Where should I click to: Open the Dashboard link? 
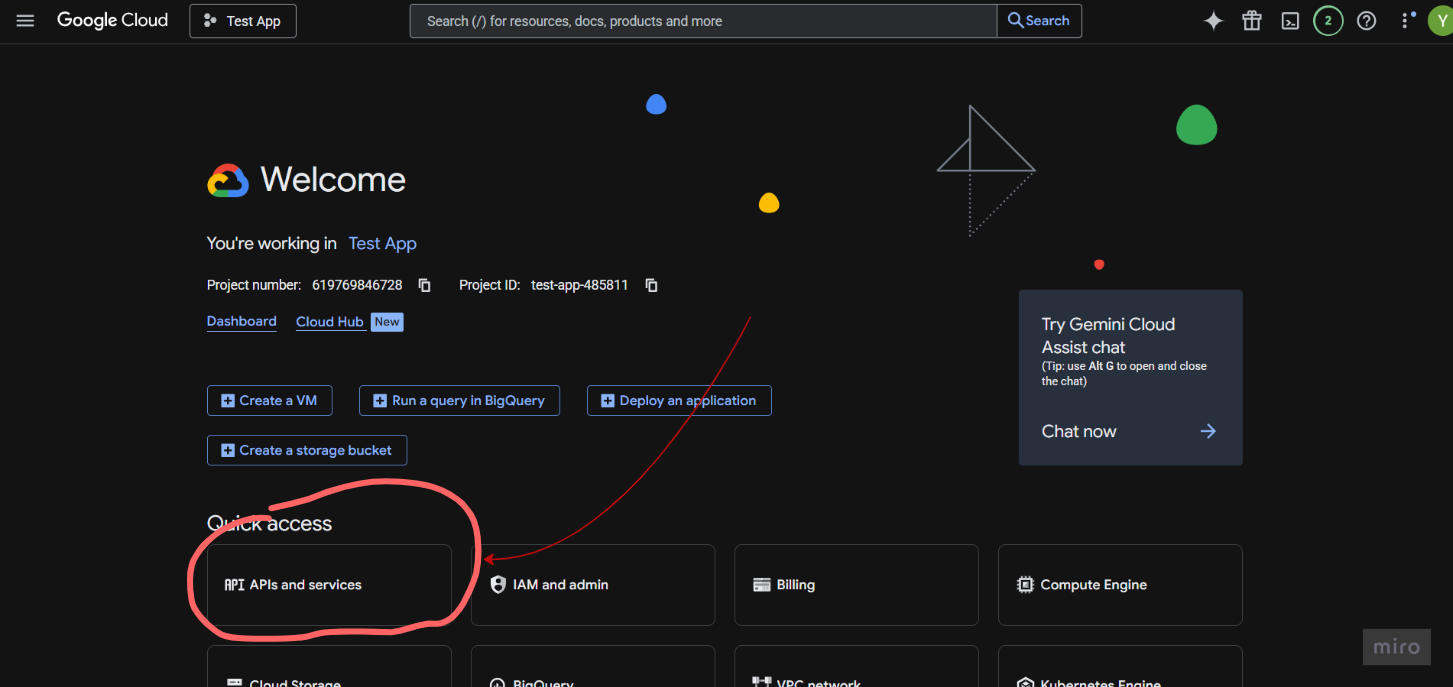click(x=241, y=322)
